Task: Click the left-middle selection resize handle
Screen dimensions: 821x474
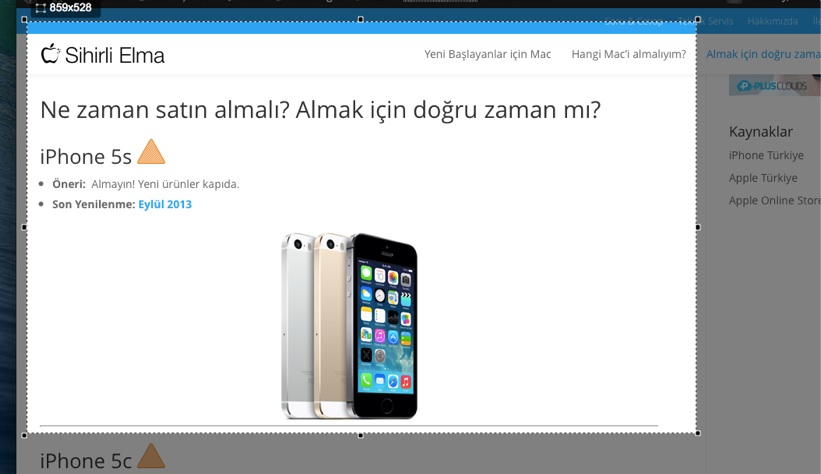Action: 25,227
